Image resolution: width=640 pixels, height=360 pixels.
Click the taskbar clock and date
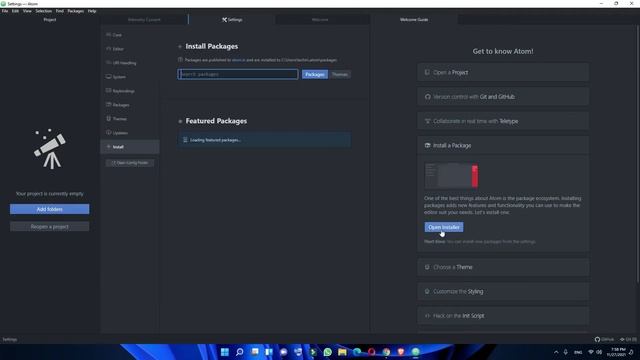point(617,352)
